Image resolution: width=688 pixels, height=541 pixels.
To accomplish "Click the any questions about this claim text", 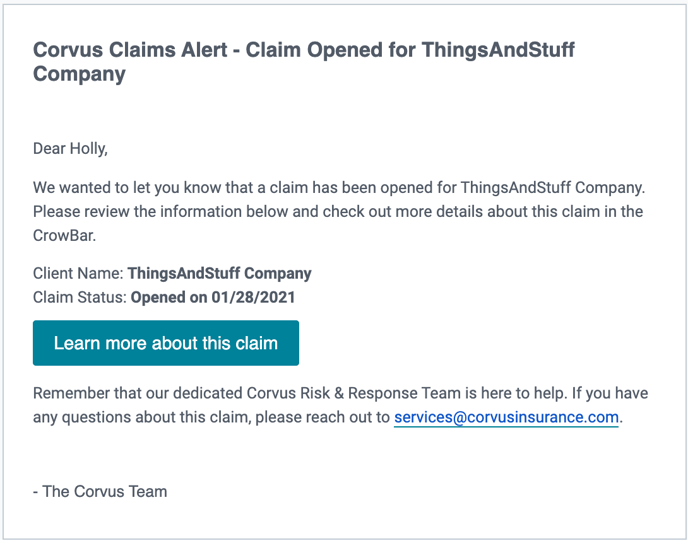I will point(142,417).
